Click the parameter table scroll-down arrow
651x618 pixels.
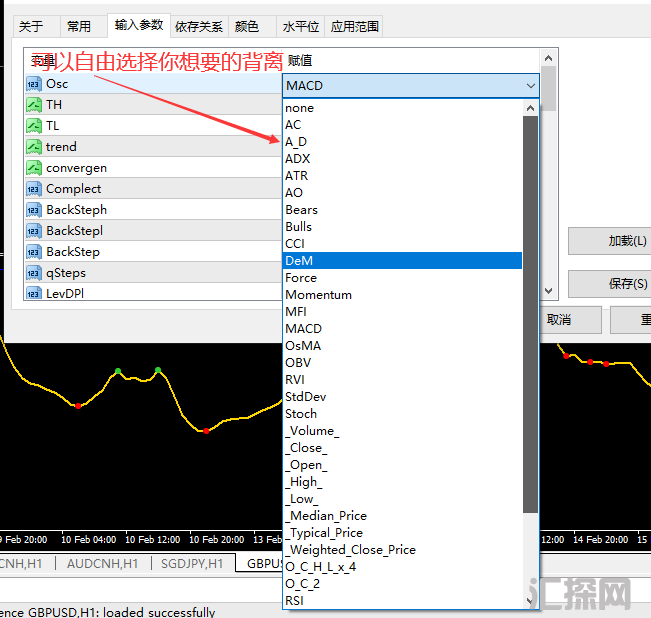[548, 291]
